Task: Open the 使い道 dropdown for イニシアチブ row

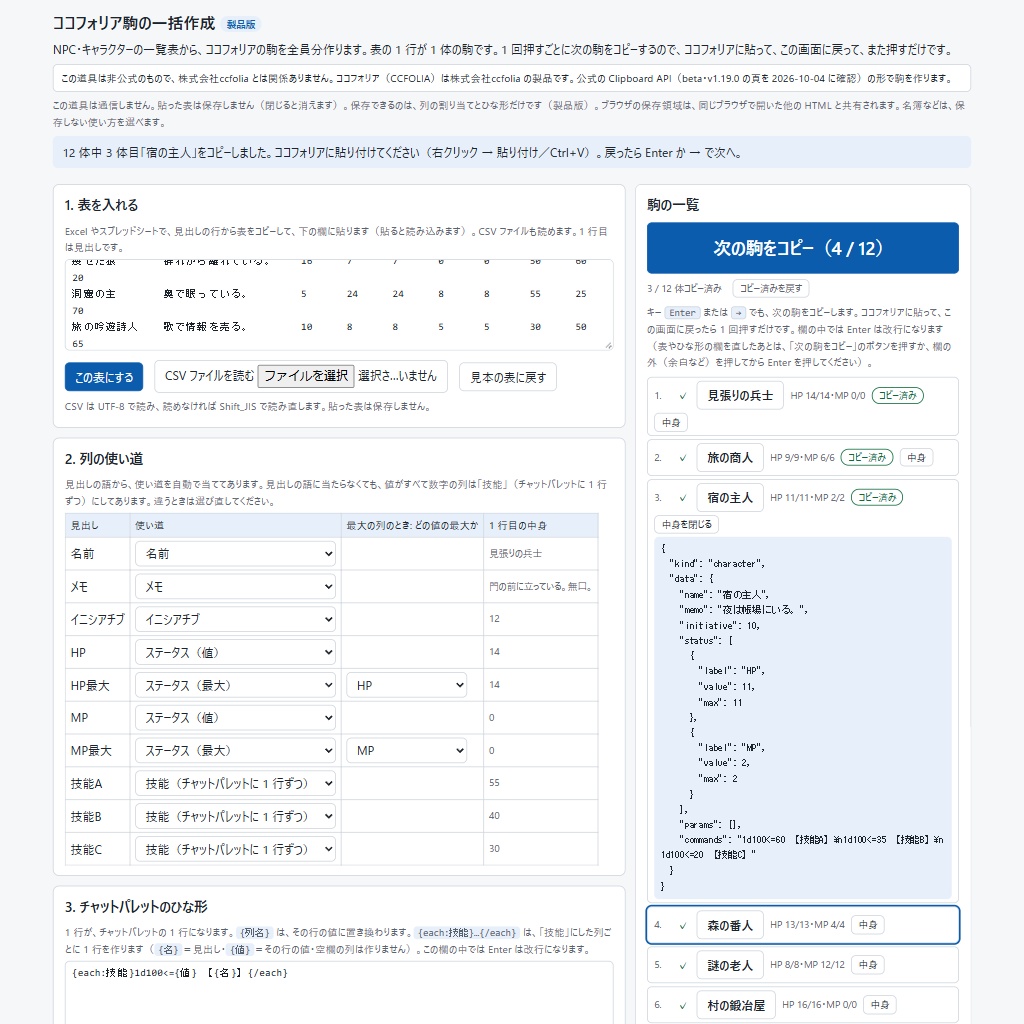Action: pyautogui.click(x=235, y=619)
